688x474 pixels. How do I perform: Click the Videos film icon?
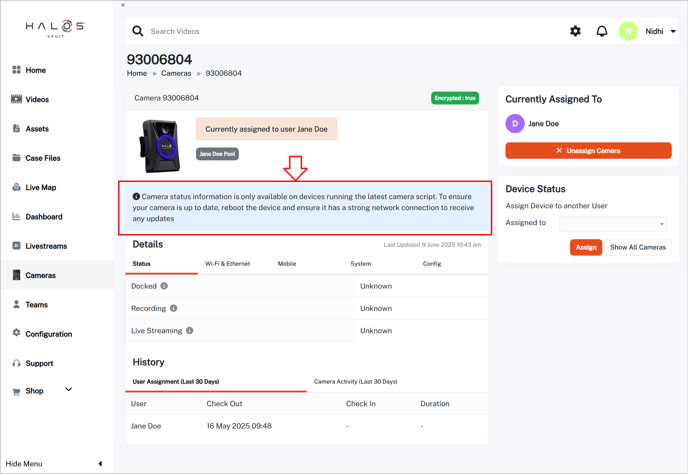coord(16,99)
